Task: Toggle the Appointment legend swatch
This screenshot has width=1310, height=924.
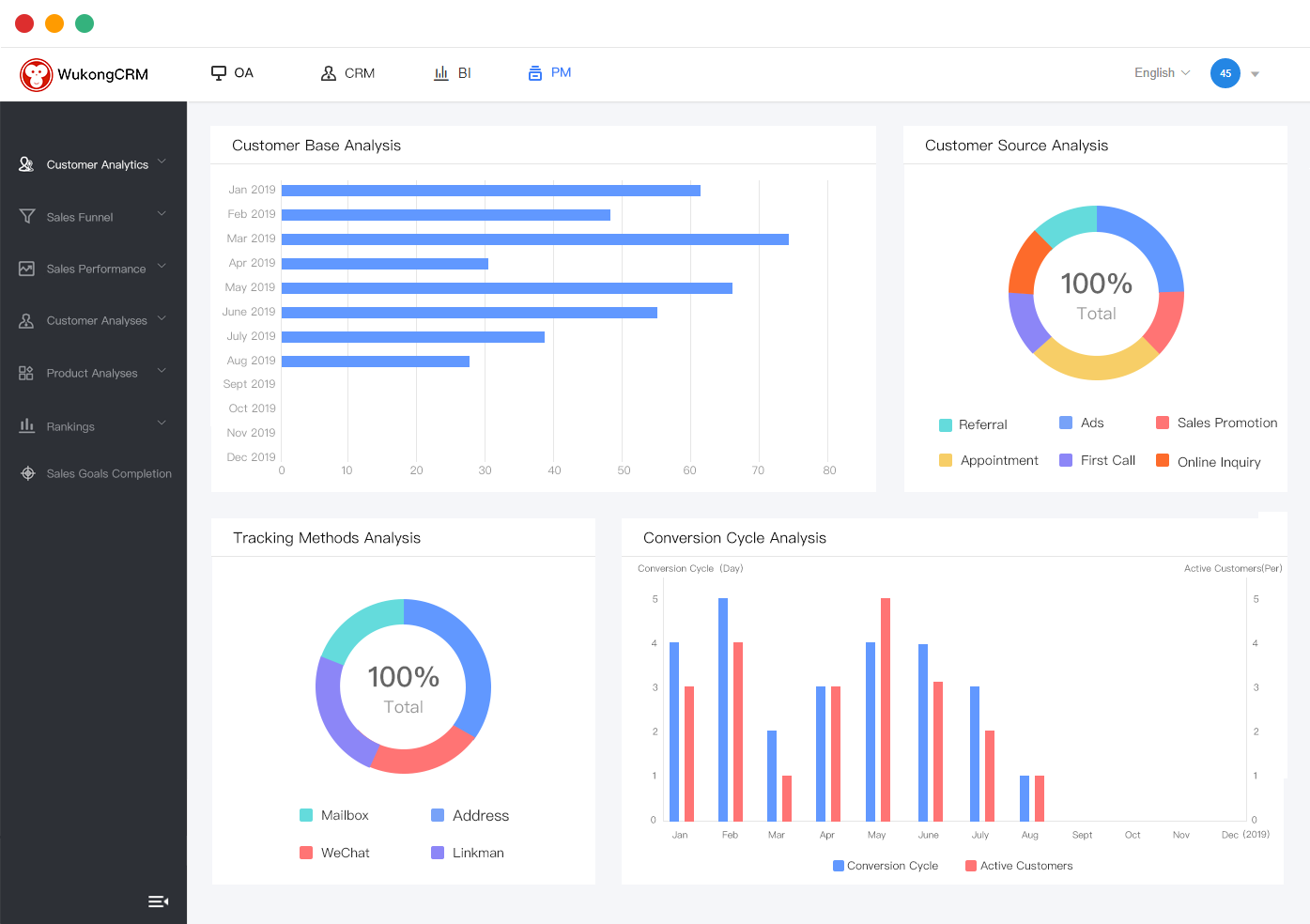Action: click(x=946, y=460)
